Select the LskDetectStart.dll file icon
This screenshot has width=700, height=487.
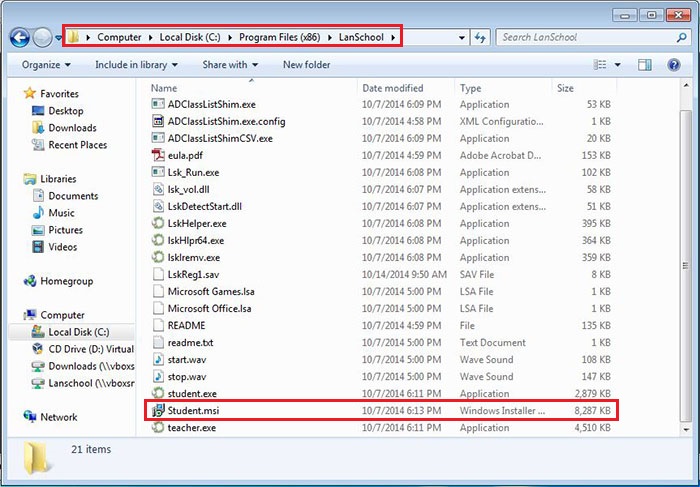click(158, 206)
